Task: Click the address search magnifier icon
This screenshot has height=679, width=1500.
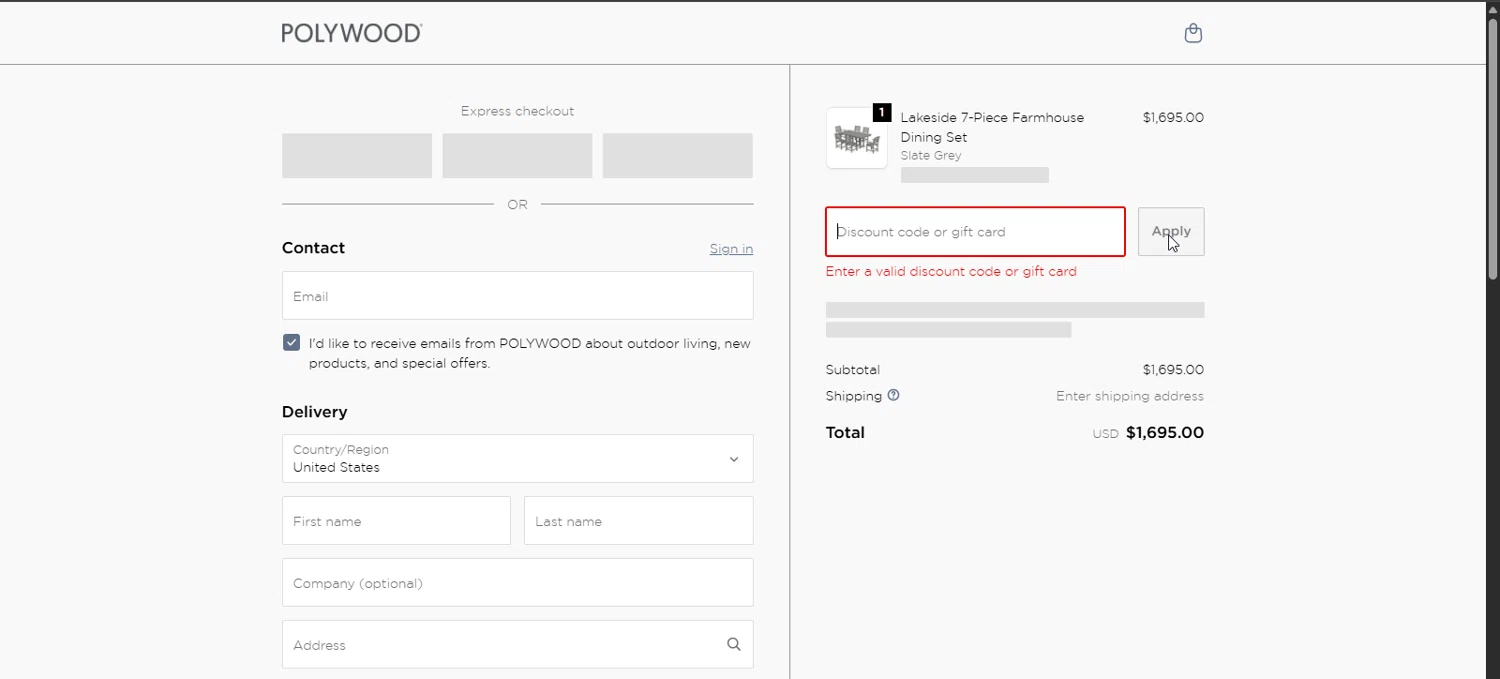Action: (734, 644)
